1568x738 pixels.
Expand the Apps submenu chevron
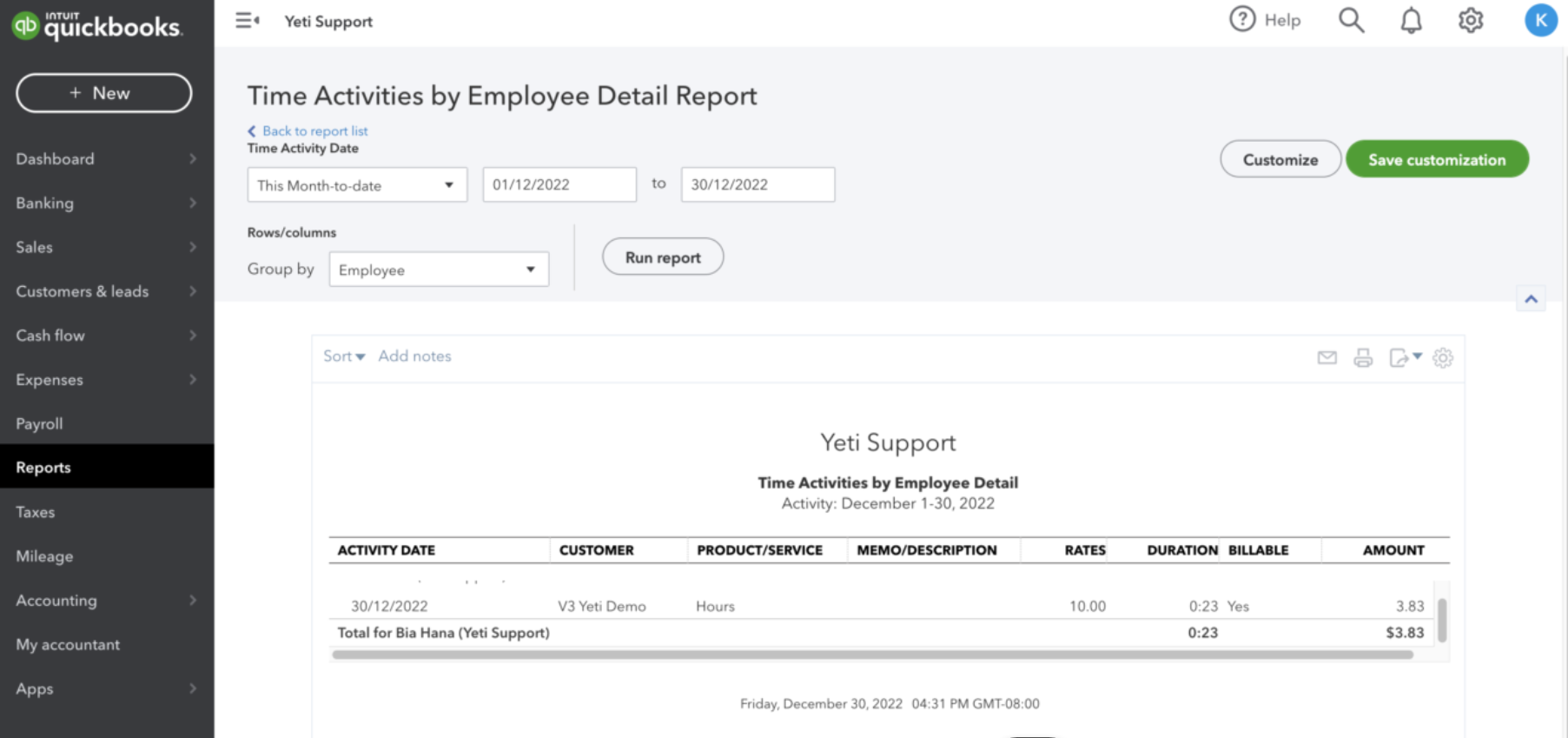point(193,689)
